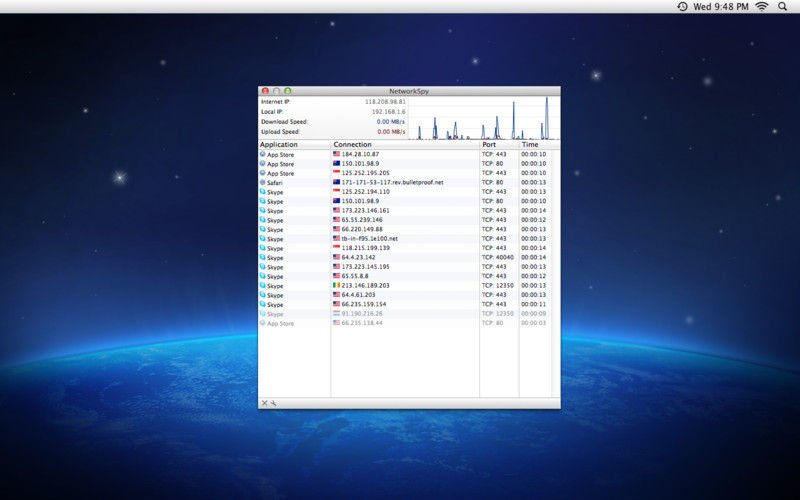Image resolution: width=800 pixels, height=500 pixels.
Task: Open Time Machine menu bar icon
Action: tap(682, 7)
